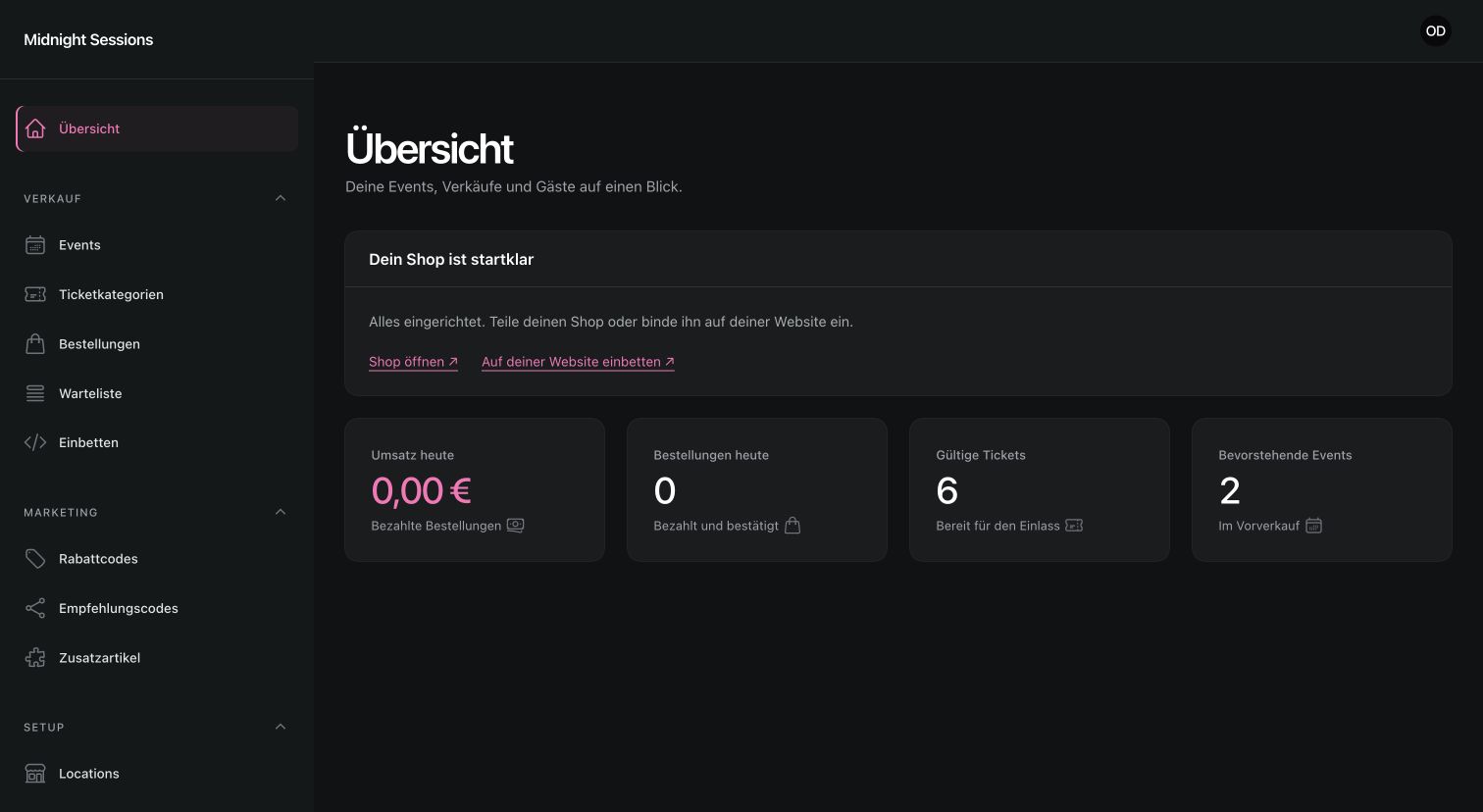This screenshot has width=1483, height=812.
Task: Click the Dein Shop ist startklar heading
Action: (x=451, y=260)
